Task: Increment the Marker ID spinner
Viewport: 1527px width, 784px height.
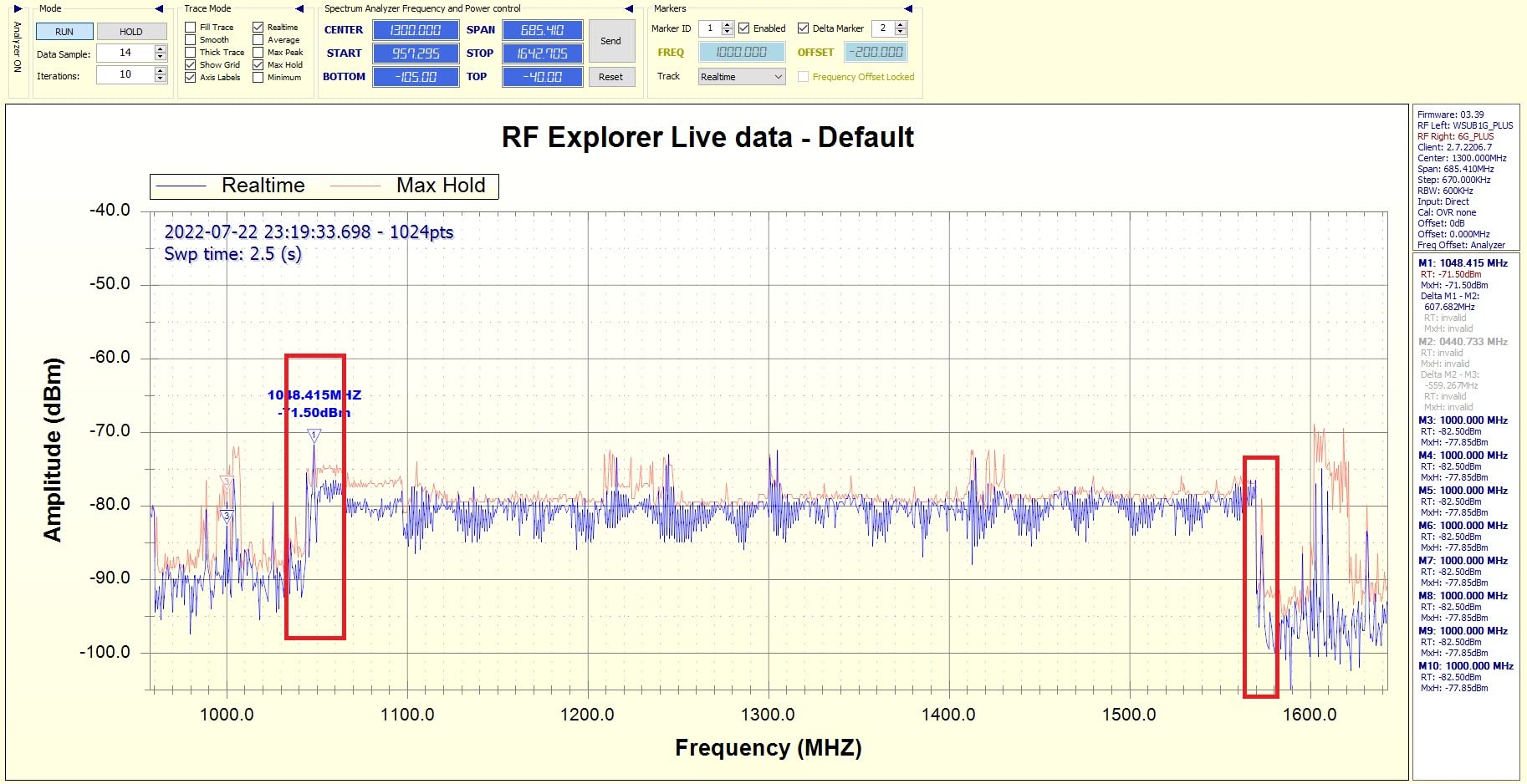Action: (728, 24)
